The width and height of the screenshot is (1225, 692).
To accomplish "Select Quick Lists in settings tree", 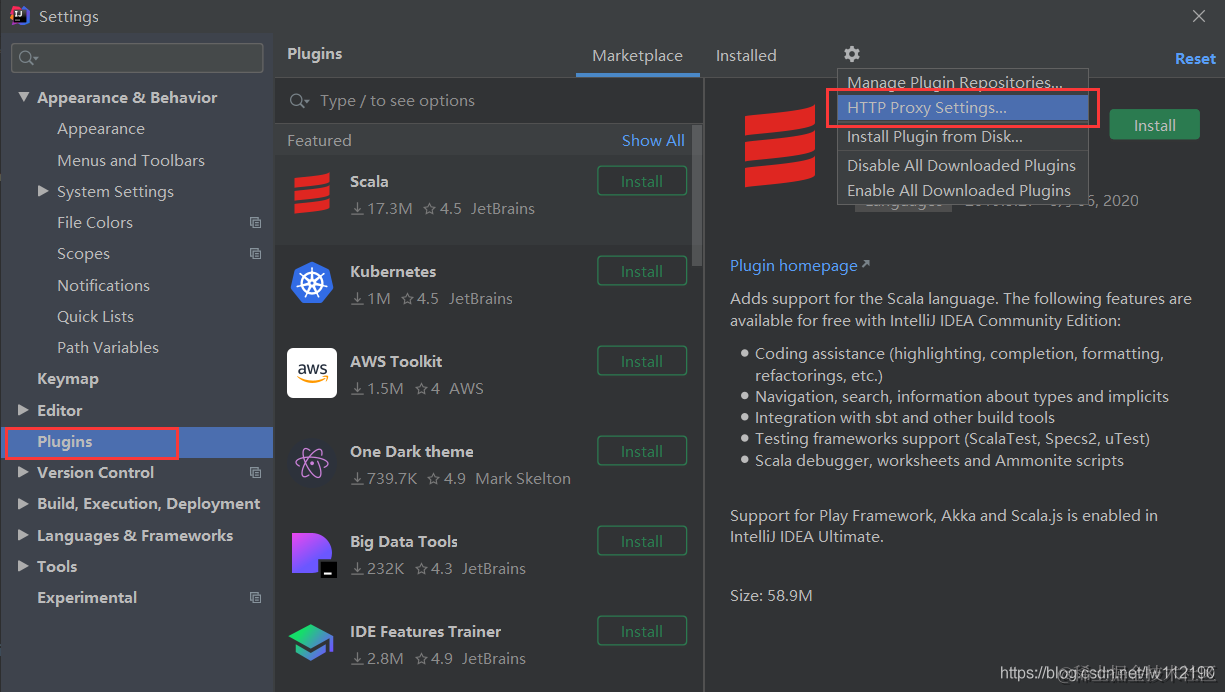I will click(x=95, y=316).
